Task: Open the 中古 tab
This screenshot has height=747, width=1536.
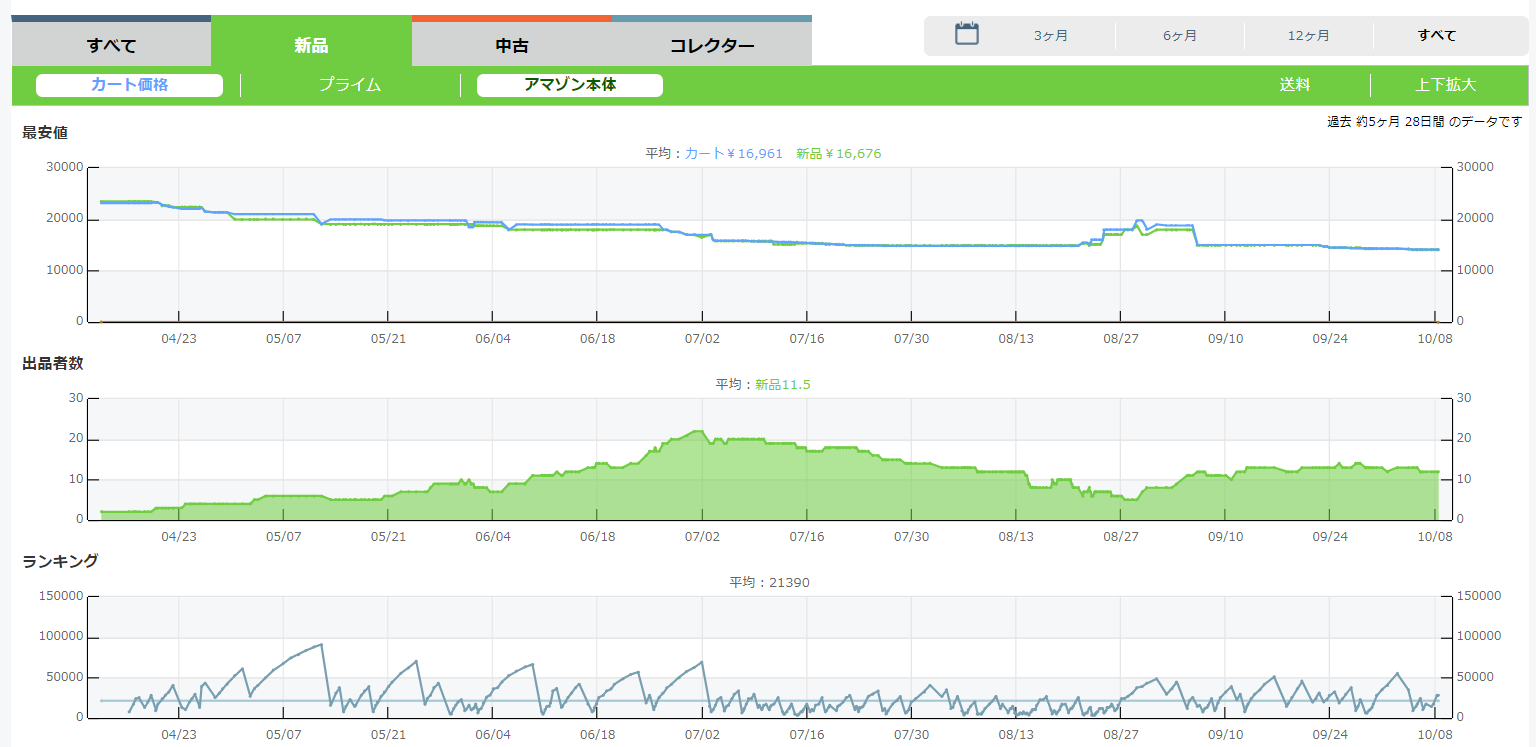Action: click(x=511, y=45)
